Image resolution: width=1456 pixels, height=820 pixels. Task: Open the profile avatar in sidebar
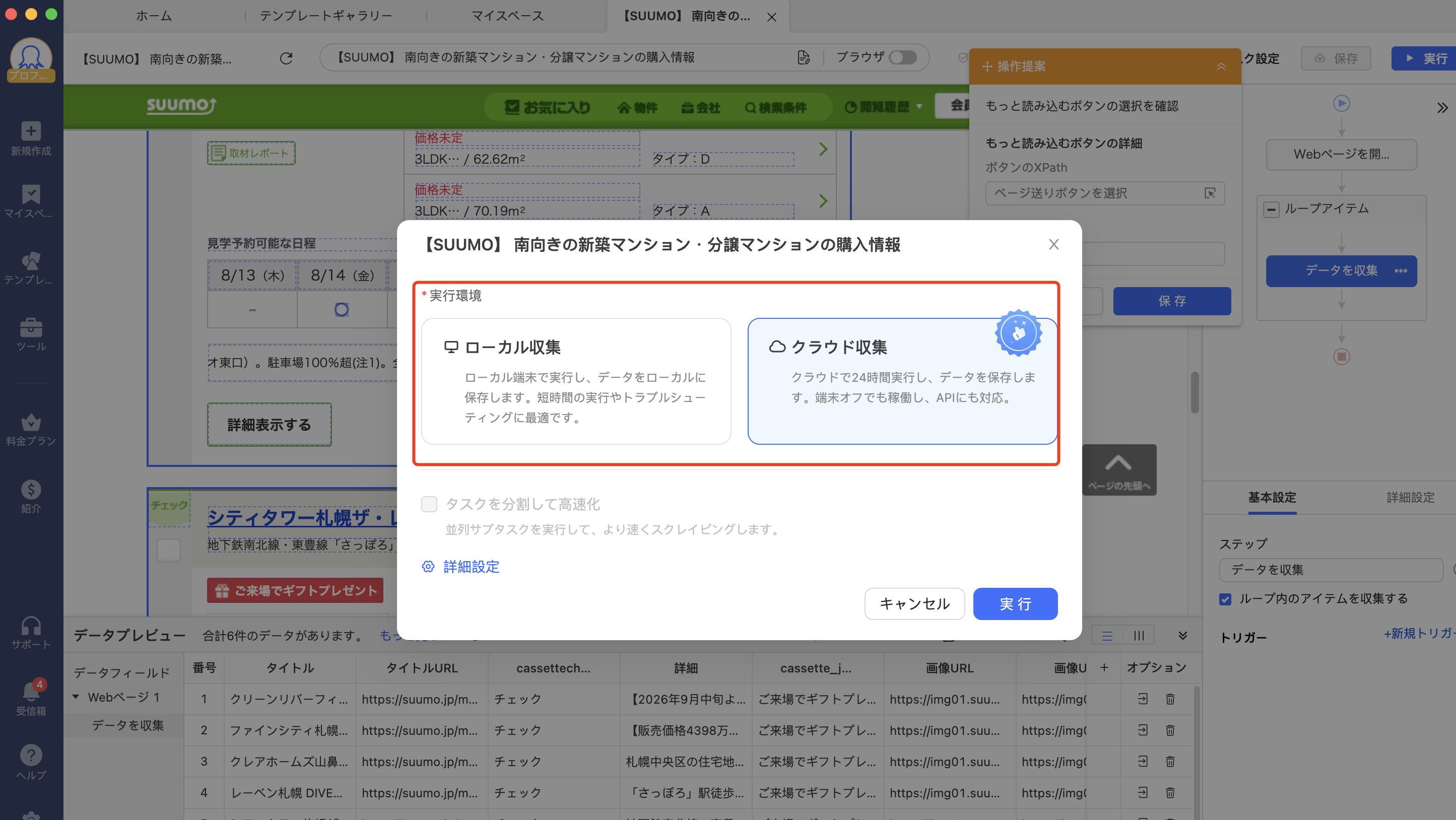pyautogui.click(x=31, y=59)
